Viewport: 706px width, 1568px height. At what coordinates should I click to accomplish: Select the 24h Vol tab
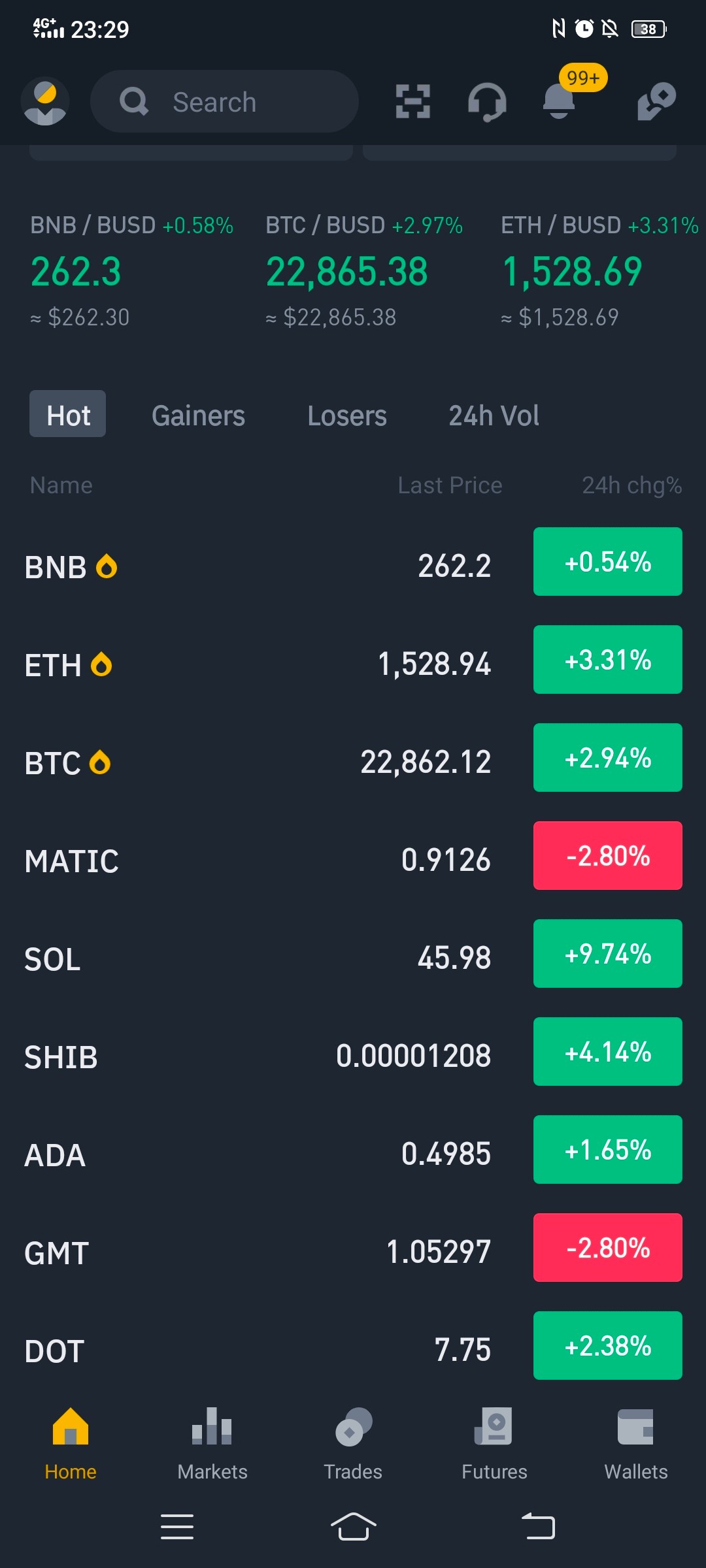[494, 416]
